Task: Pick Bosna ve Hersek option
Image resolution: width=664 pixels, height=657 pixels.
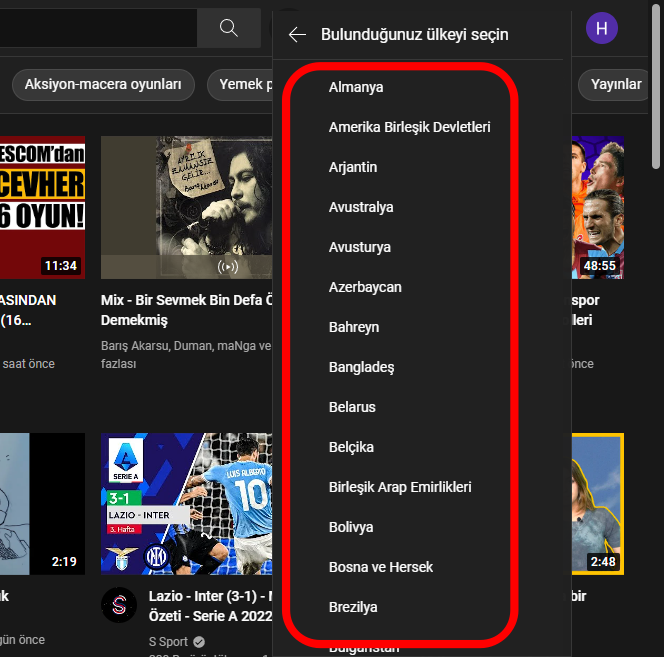Action: [381, 567]
